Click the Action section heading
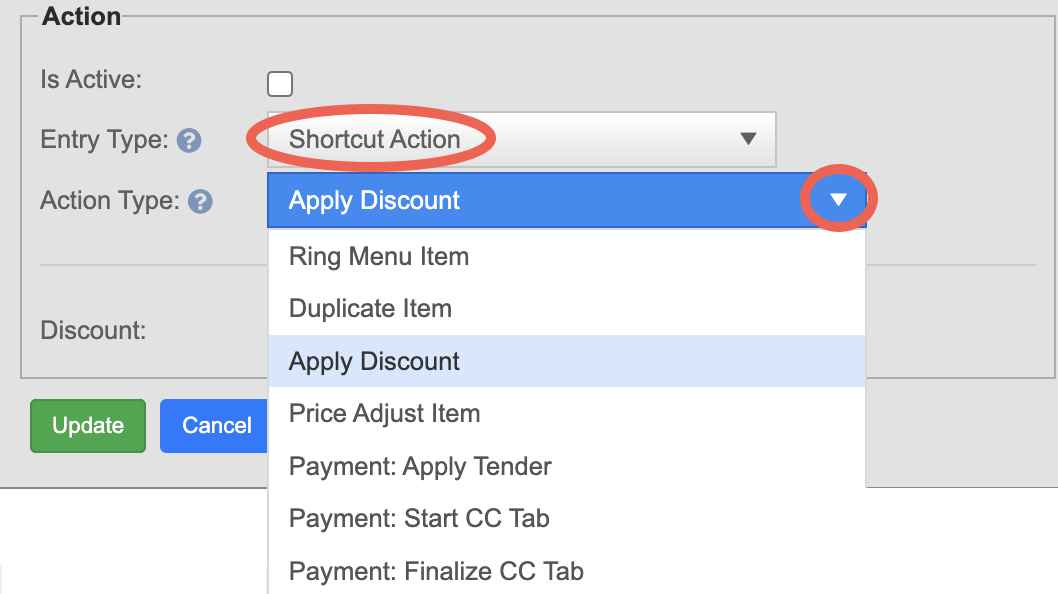Screen dimensions: 1058x594 (81, 16)
